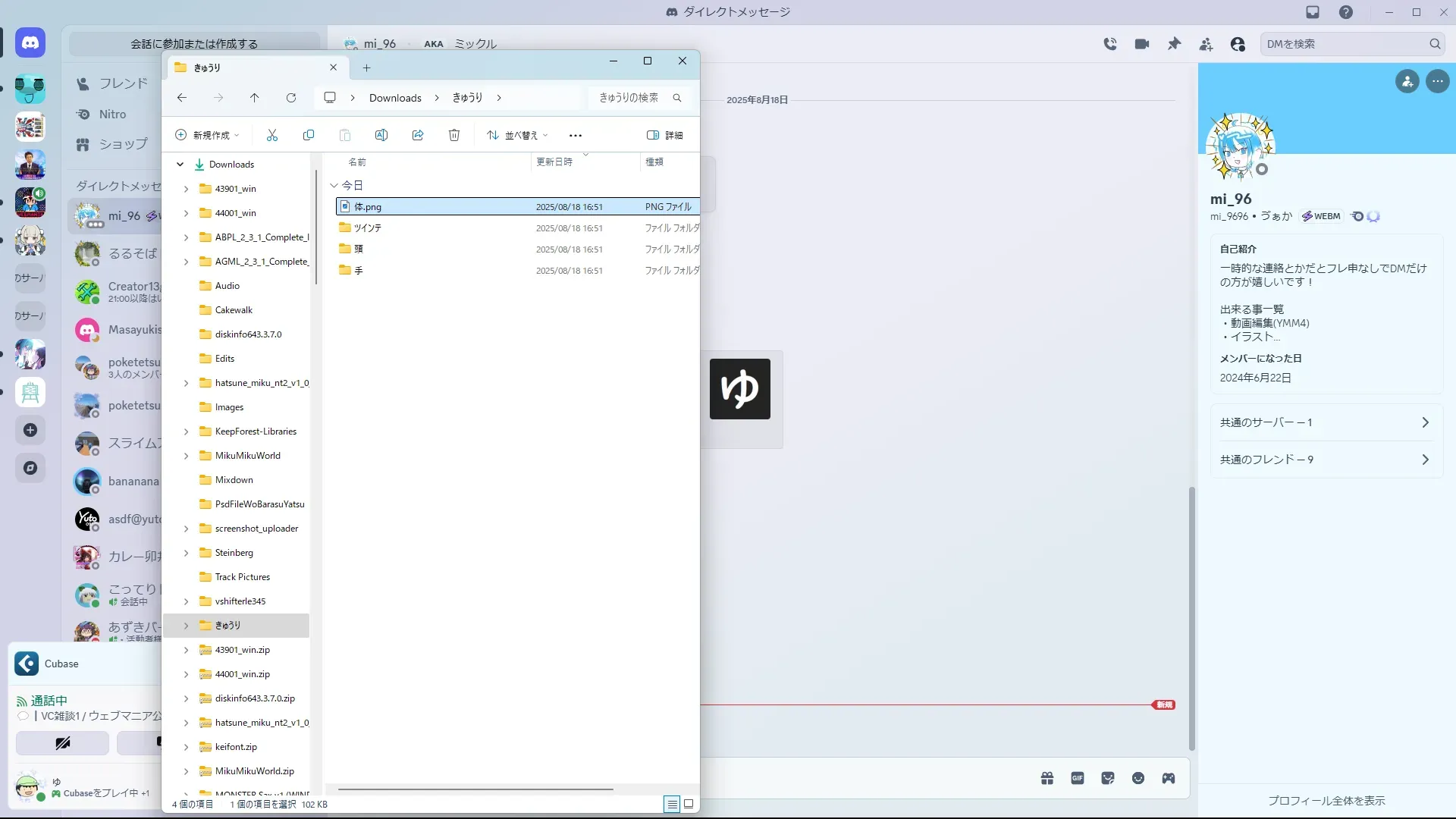Open 共通のサーバー list
This screenshot has height=819, width=1456.
(1324, 422)
